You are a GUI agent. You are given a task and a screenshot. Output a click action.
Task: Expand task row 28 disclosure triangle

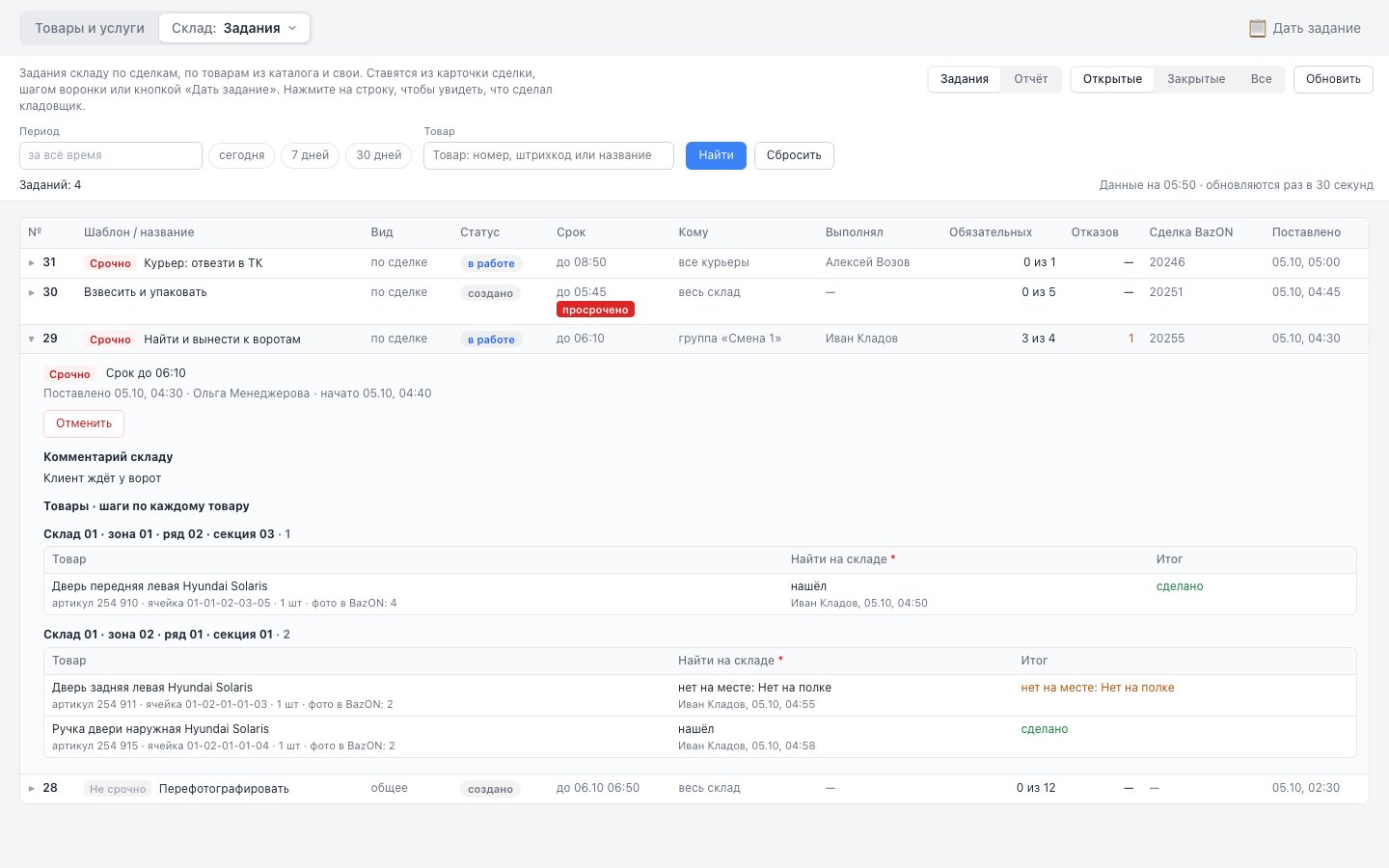[x=32, y=789]
